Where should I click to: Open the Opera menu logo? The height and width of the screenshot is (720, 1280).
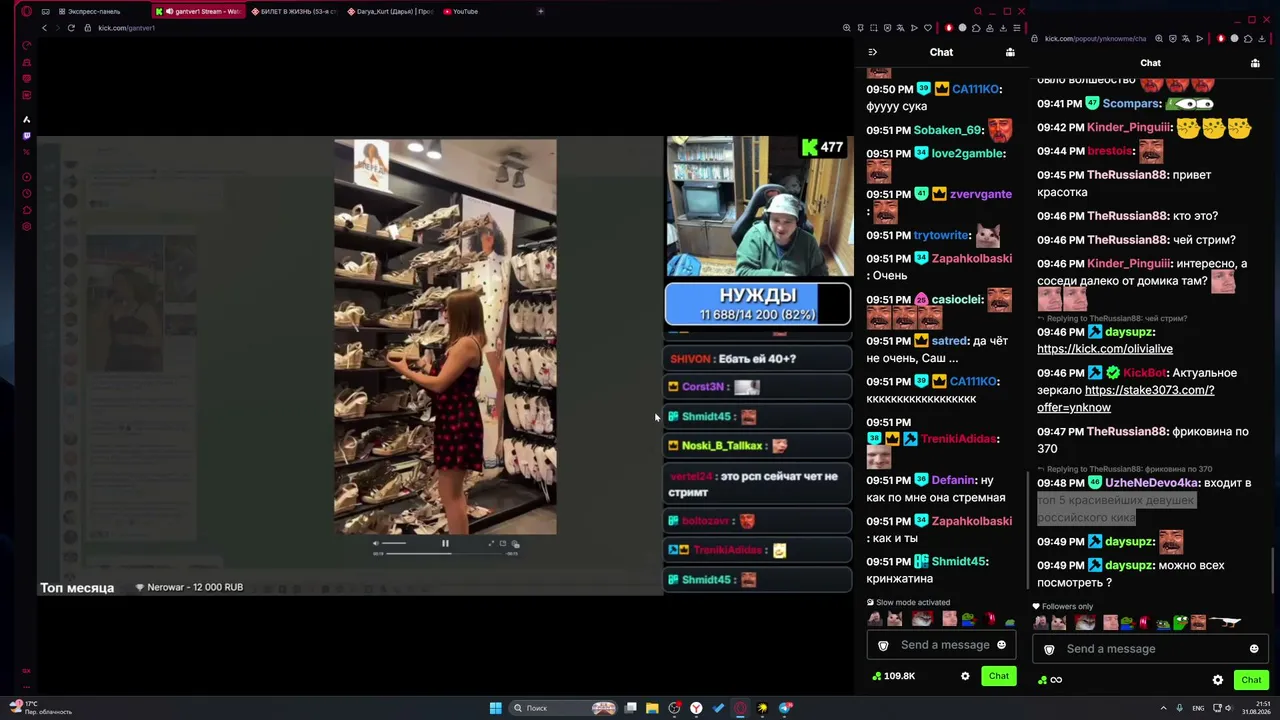26,12
